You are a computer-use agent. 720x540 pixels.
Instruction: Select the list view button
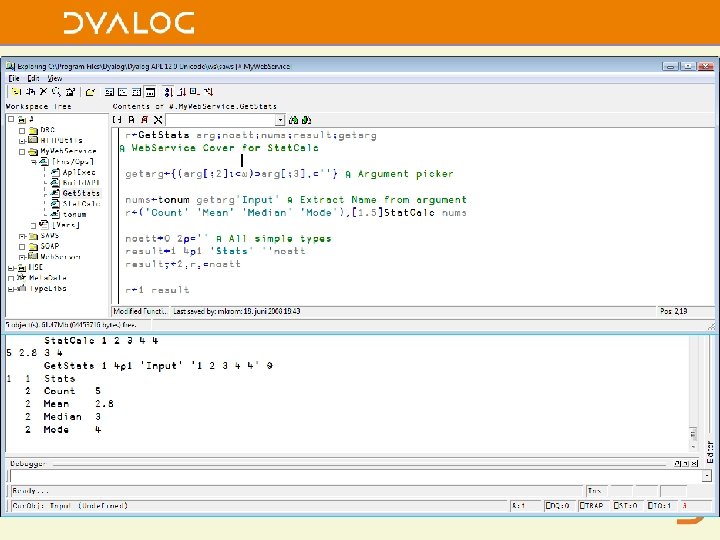pyautogui.click(x=136, y=92)
